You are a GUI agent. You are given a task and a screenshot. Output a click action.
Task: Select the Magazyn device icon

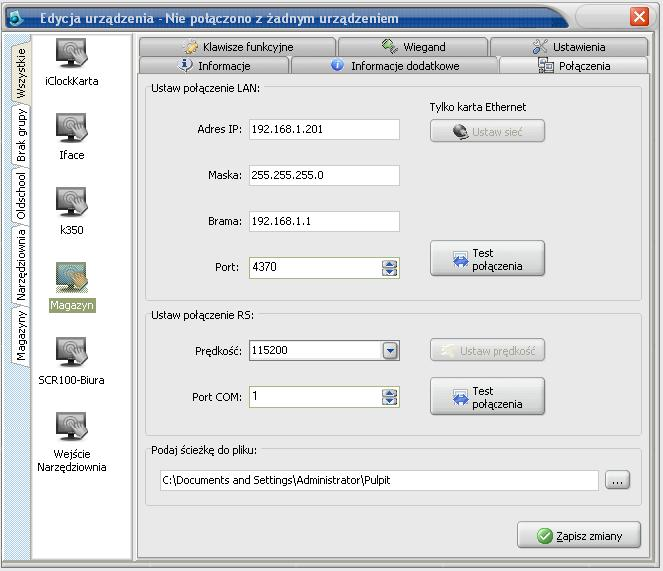(x=72, y=286)
